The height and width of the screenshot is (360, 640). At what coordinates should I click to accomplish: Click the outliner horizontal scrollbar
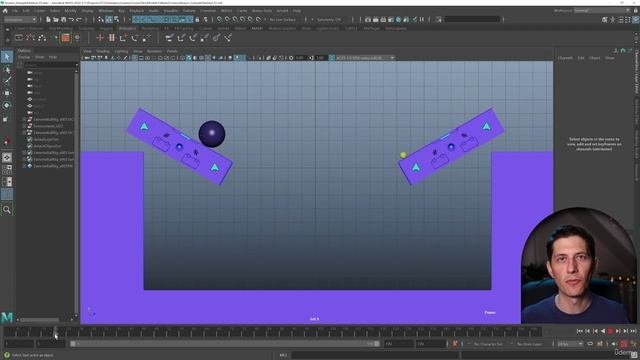click(40, 320)
